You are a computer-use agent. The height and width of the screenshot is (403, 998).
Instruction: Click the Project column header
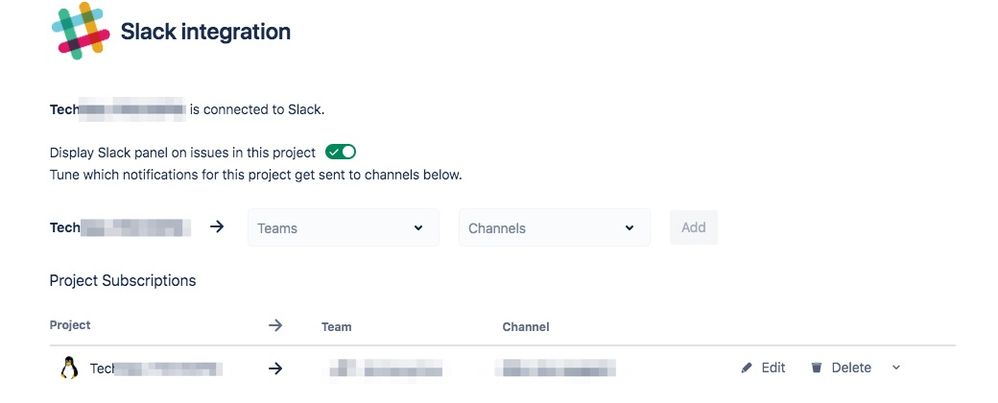coord(70,325)
